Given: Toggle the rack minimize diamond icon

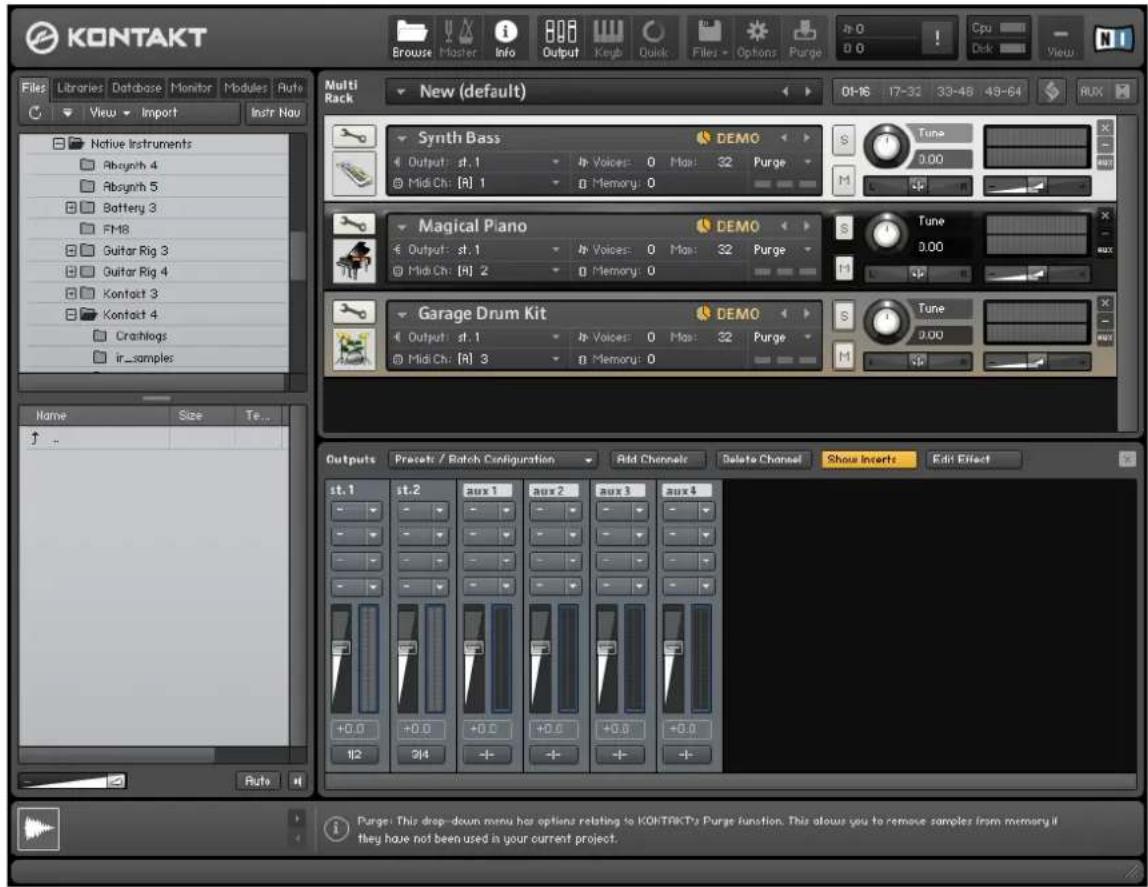Looking at the screenshot, I should 1051,91.
